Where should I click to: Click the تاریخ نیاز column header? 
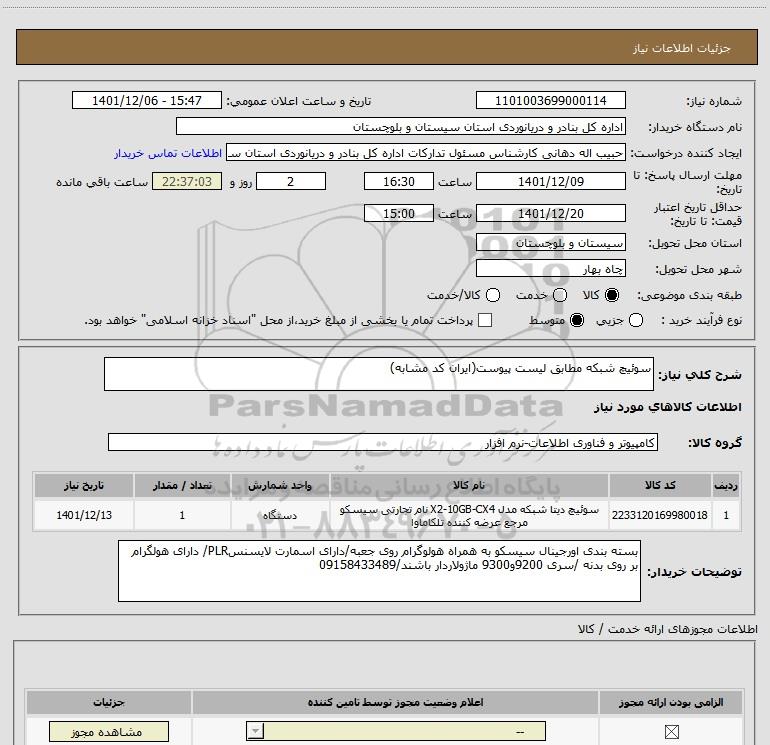pyautogui.click(x=83, y=485)
